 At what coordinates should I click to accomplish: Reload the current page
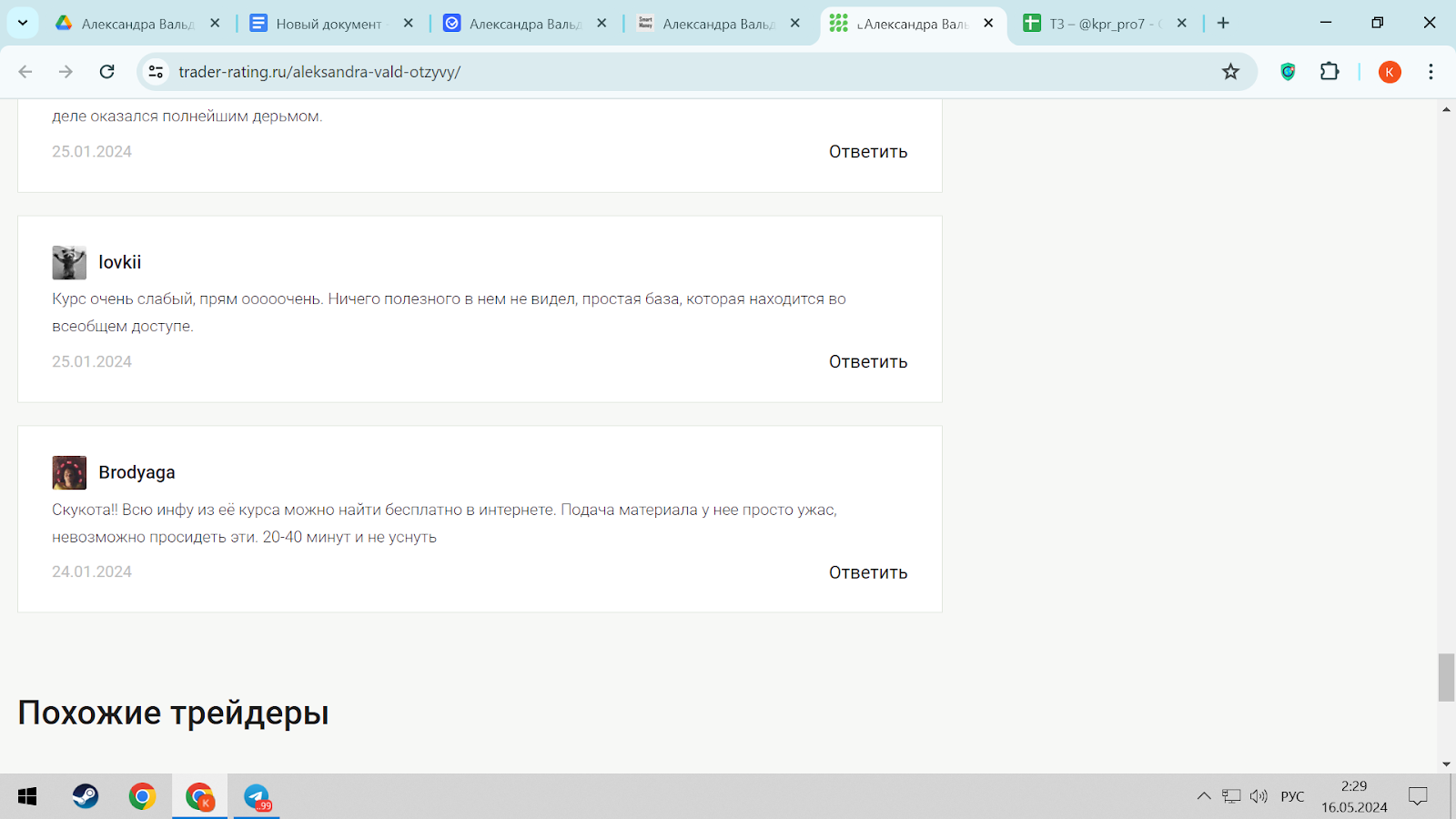(x=106, y=72)
